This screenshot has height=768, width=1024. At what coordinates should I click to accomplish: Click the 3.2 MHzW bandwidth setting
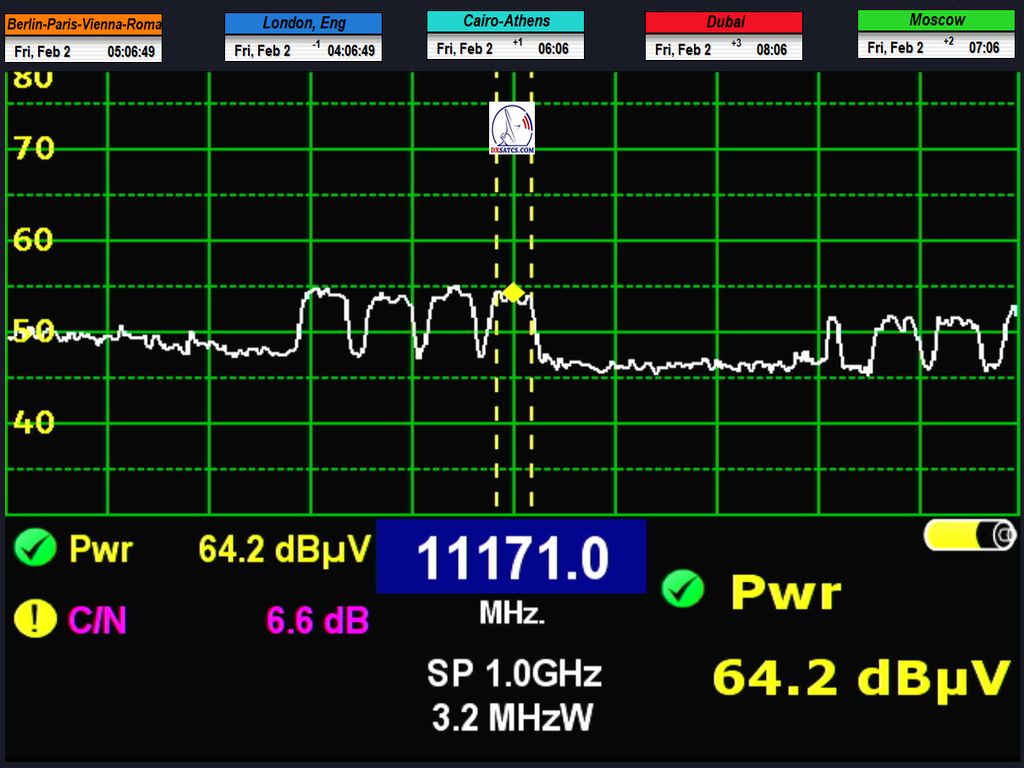click(x=512, y=717)
